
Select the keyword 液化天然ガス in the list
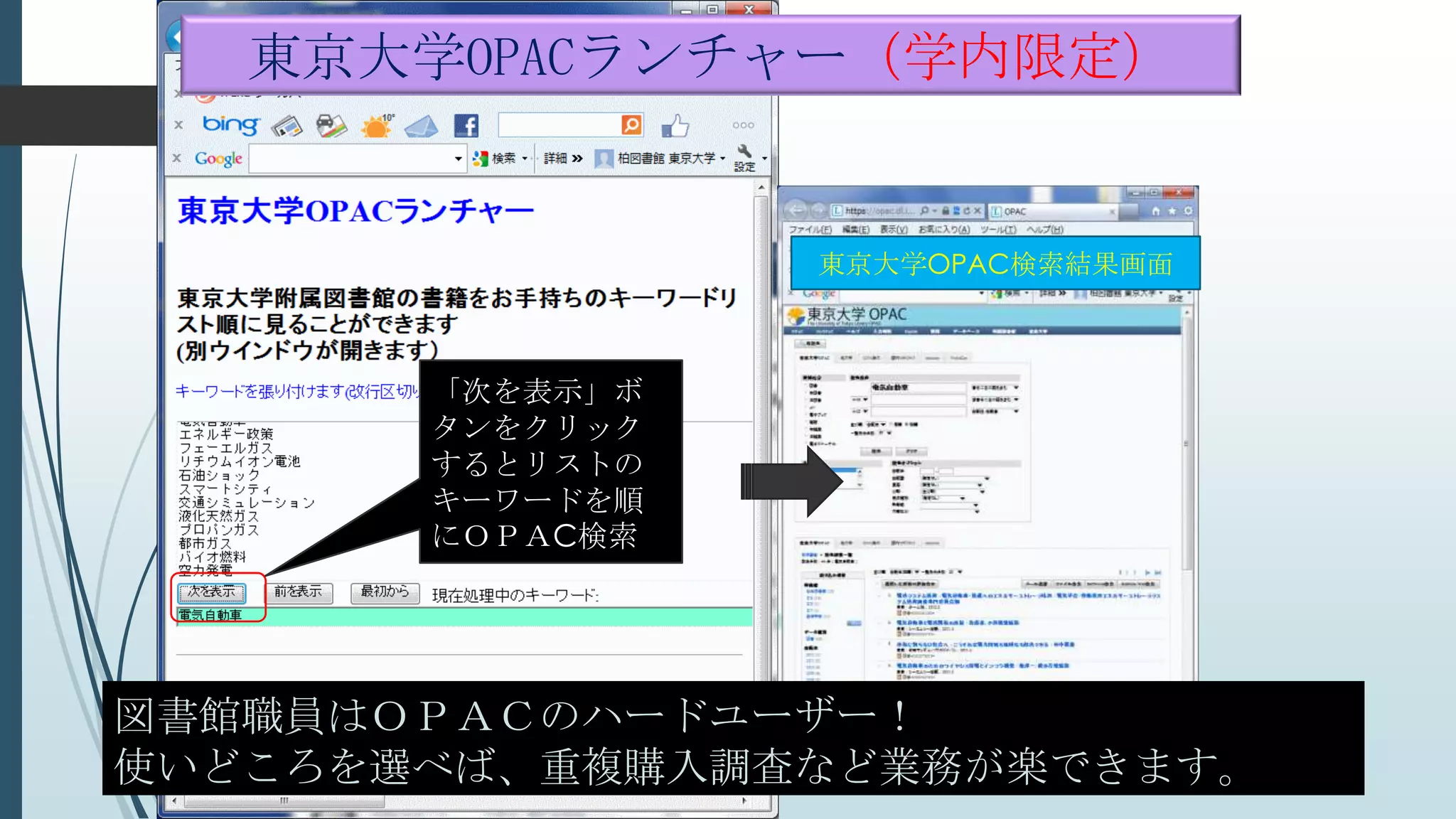(x=218, y=516)
